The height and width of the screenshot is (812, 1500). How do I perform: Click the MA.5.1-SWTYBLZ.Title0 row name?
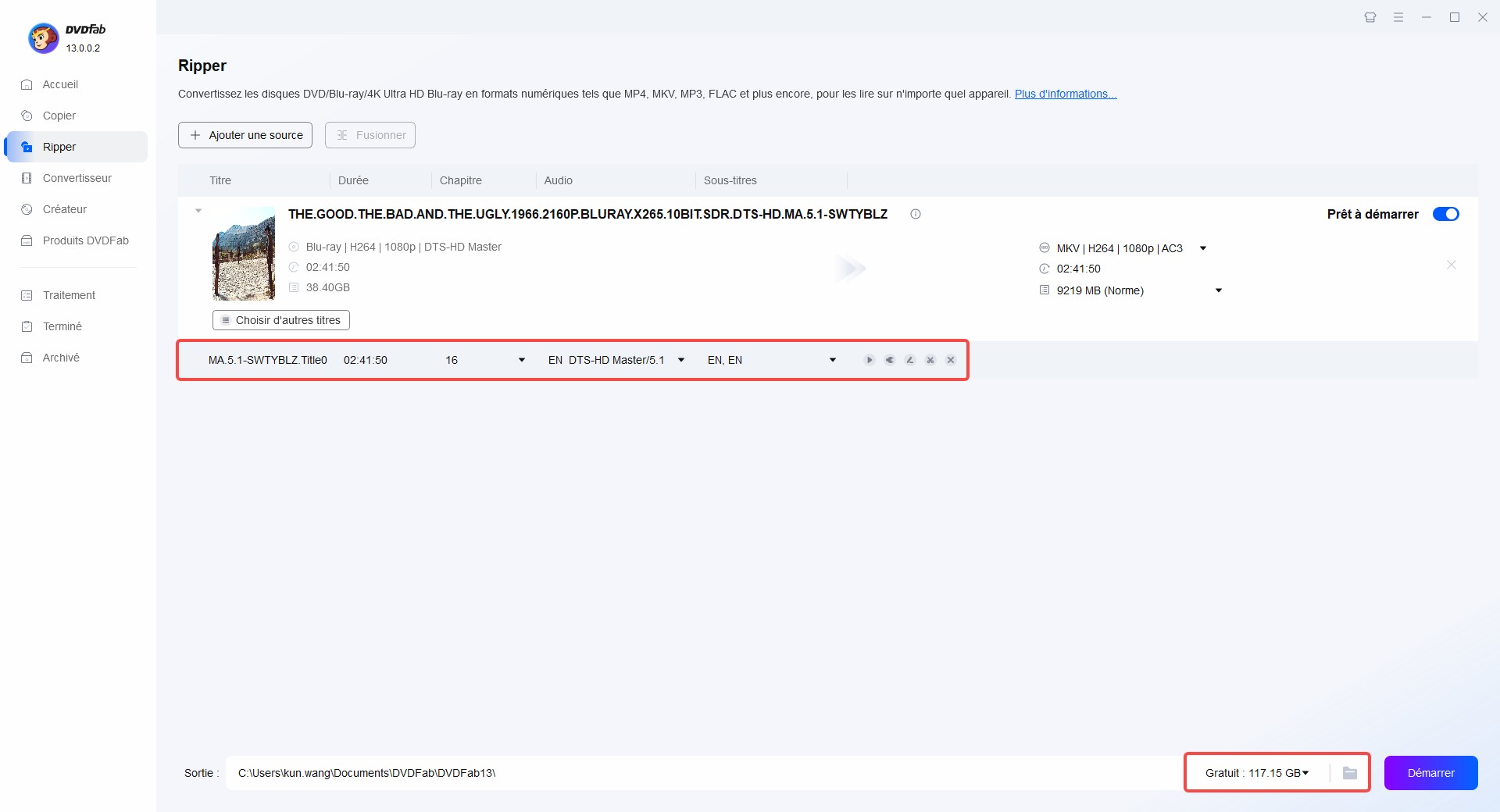click(268, 360)
